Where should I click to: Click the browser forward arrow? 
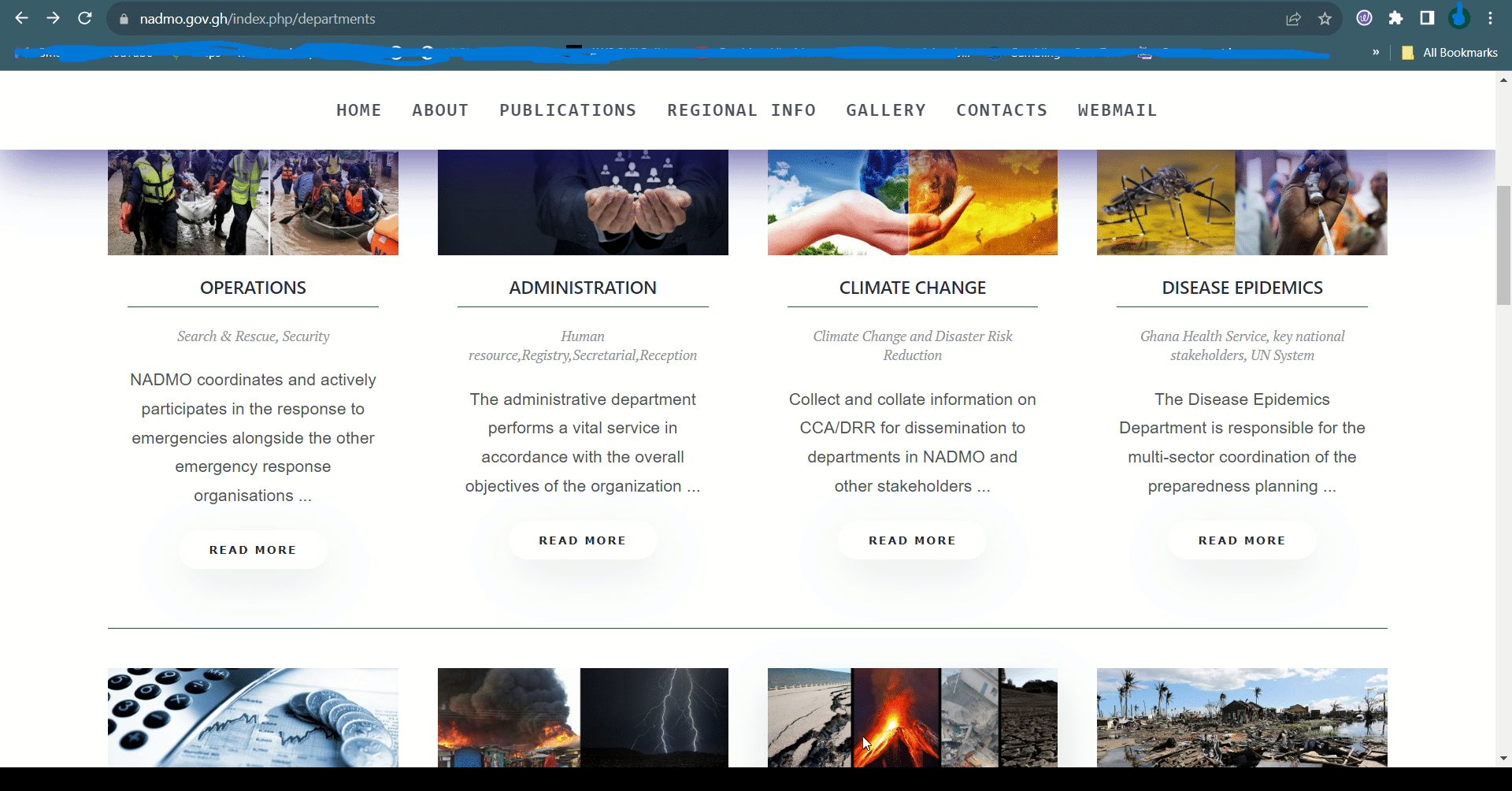point(53,18)
